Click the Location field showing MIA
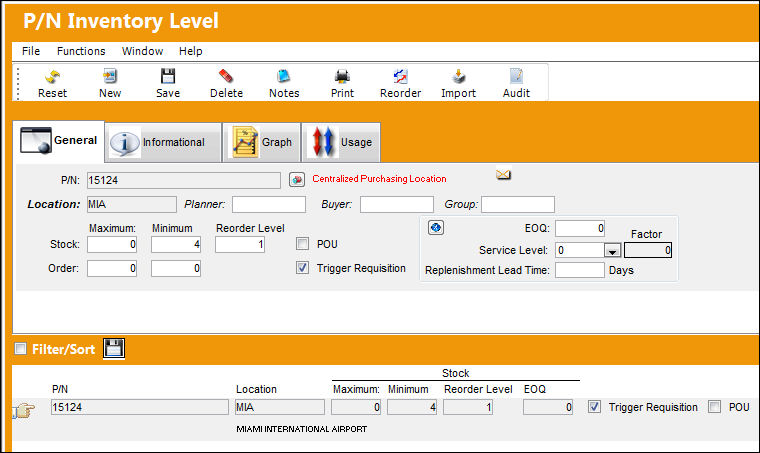Screen dimensions: 760x453 tap(132, 204)
